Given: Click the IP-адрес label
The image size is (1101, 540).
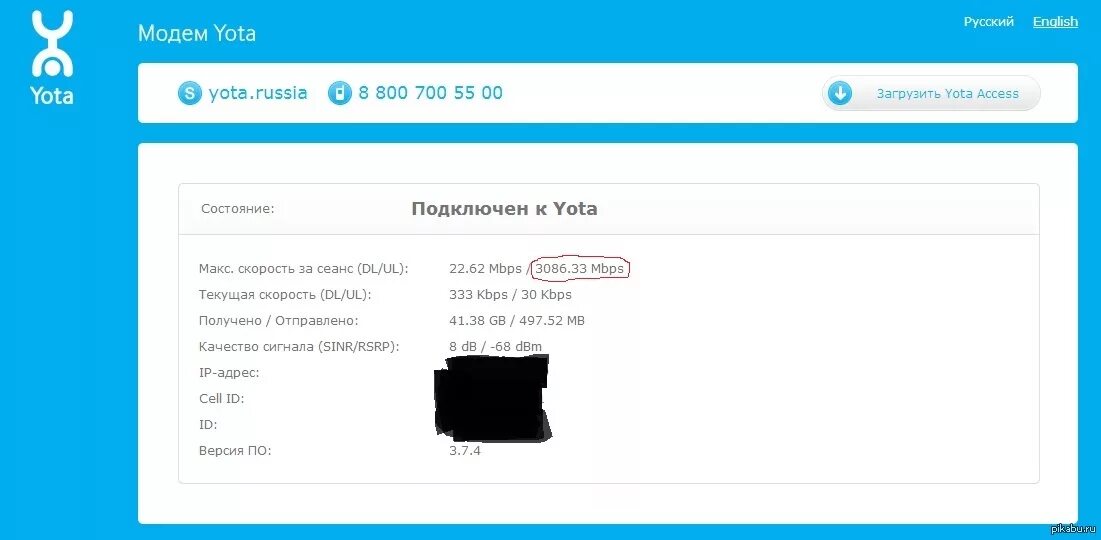Looking at the screenshot, I should pos(229,373).
